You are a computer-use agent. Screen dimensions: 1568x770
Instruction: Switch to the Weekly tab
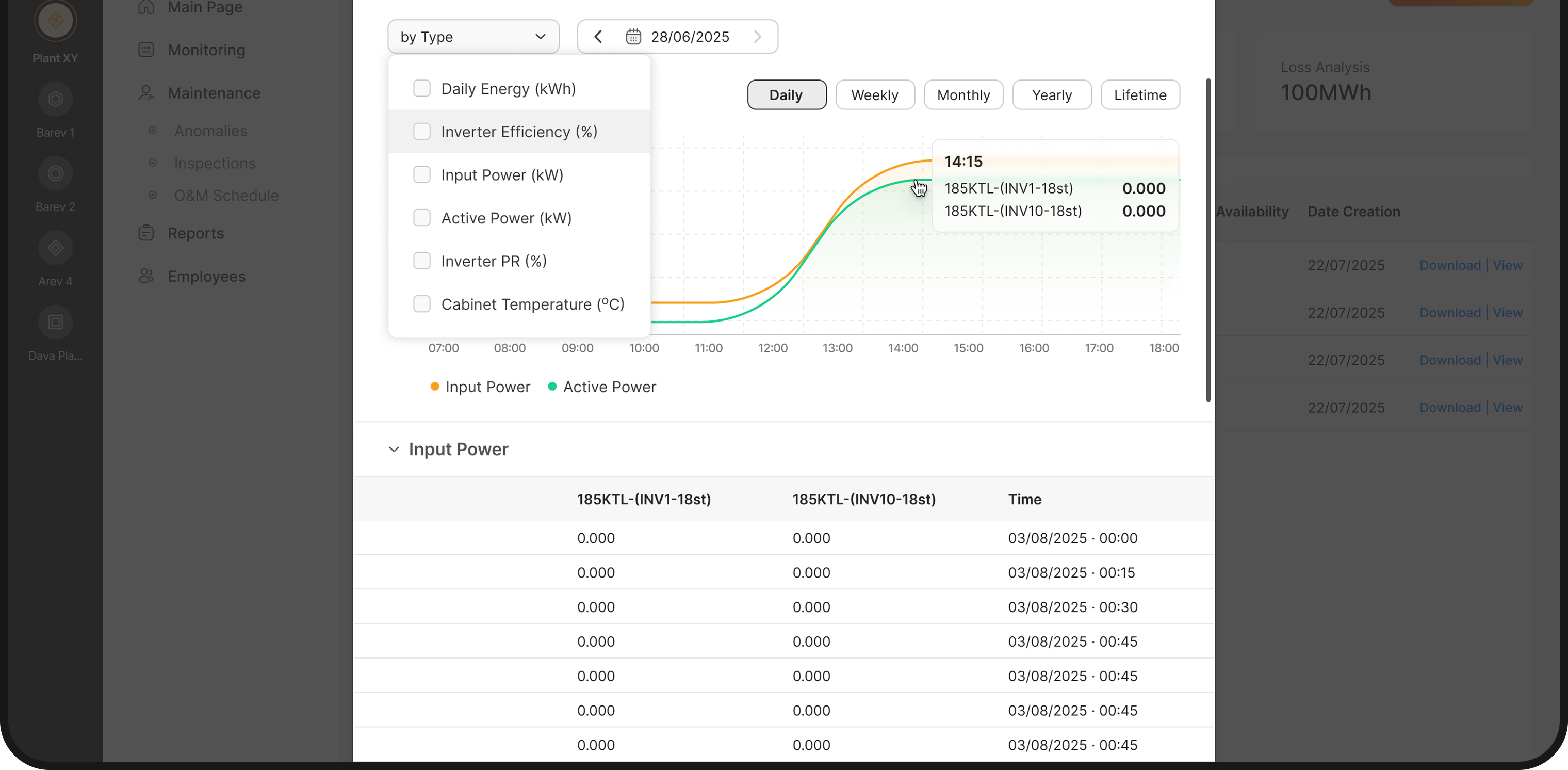pos(874,95)
